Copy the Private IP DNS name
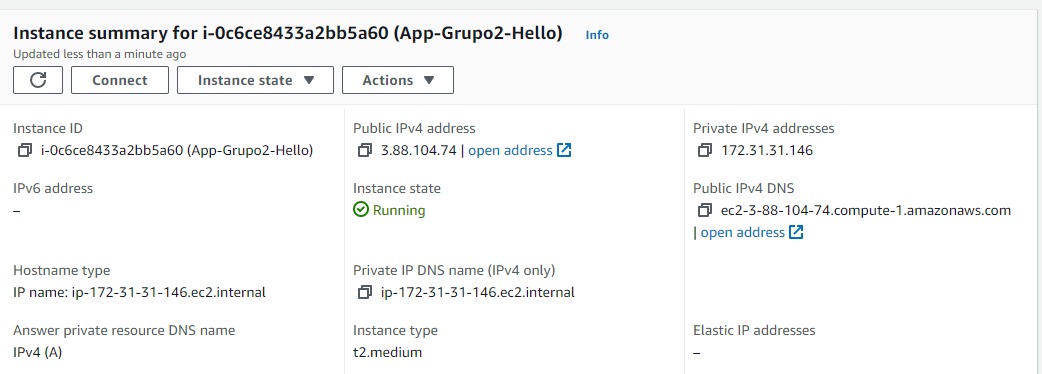Viewport: 1042px width, 374px height. tap(364, 292)
